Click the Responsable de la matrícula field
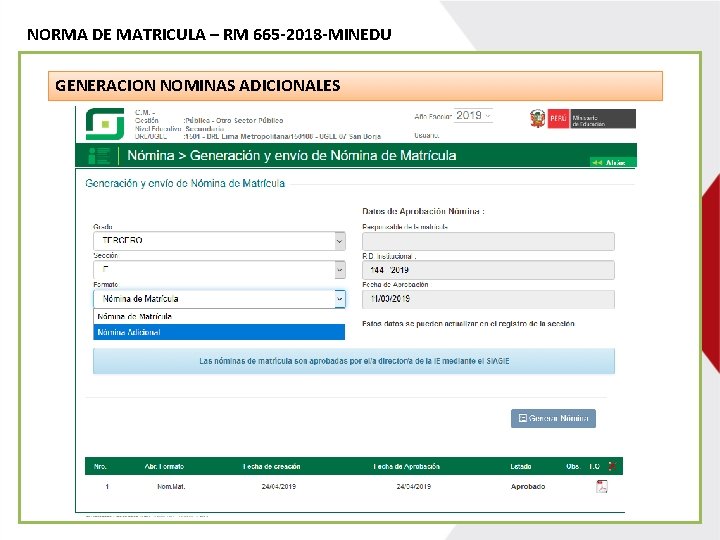720x540 pixels. coord(488,242)
